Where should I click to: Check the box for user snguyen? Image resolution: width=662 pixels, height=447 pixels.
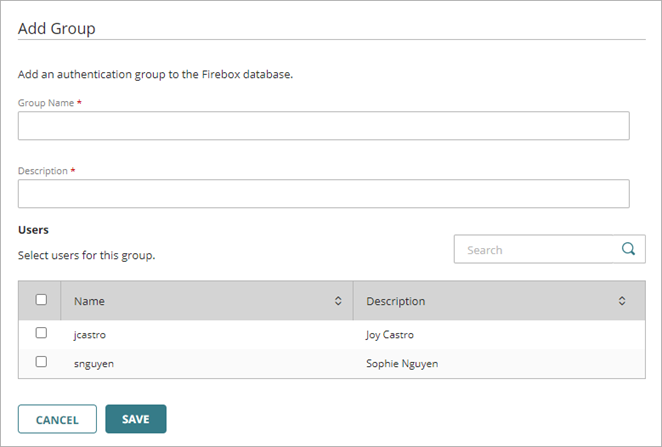click(41, 362)
